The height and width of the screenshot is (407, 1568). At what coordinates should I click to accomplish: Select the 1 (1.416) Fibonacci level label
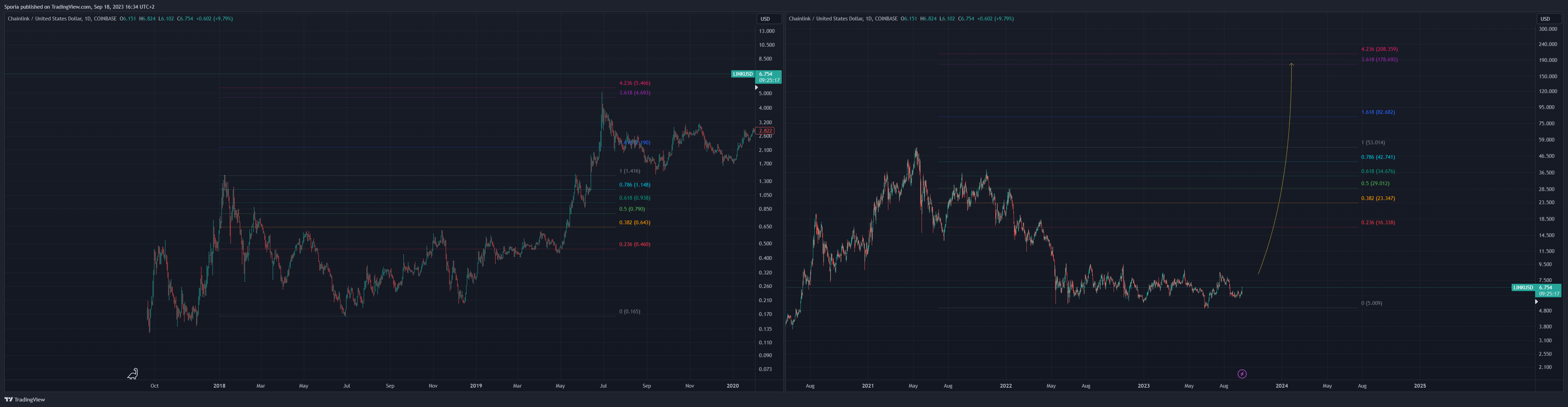point(629,171)
